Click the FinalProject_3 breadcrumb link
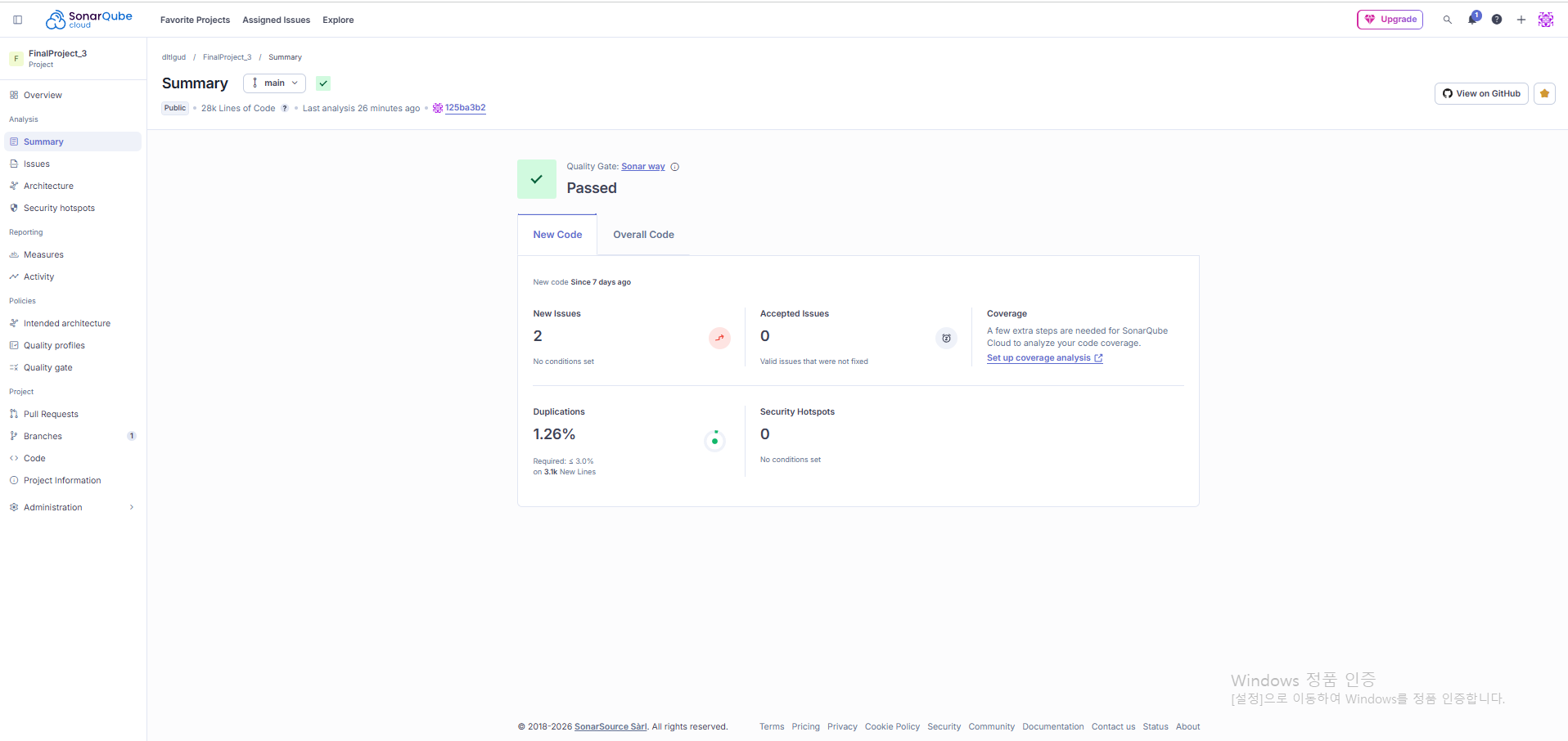This screenshot has height=741, width=1568. pyautogui.click(x=228, y=57)
